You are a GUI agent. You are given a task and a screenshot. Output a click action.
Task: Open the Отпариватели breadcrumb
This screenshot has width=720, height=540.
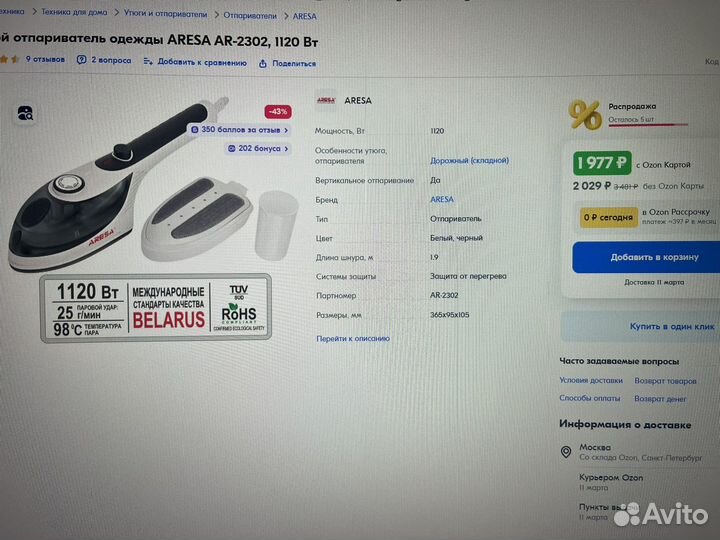(250, 16)
